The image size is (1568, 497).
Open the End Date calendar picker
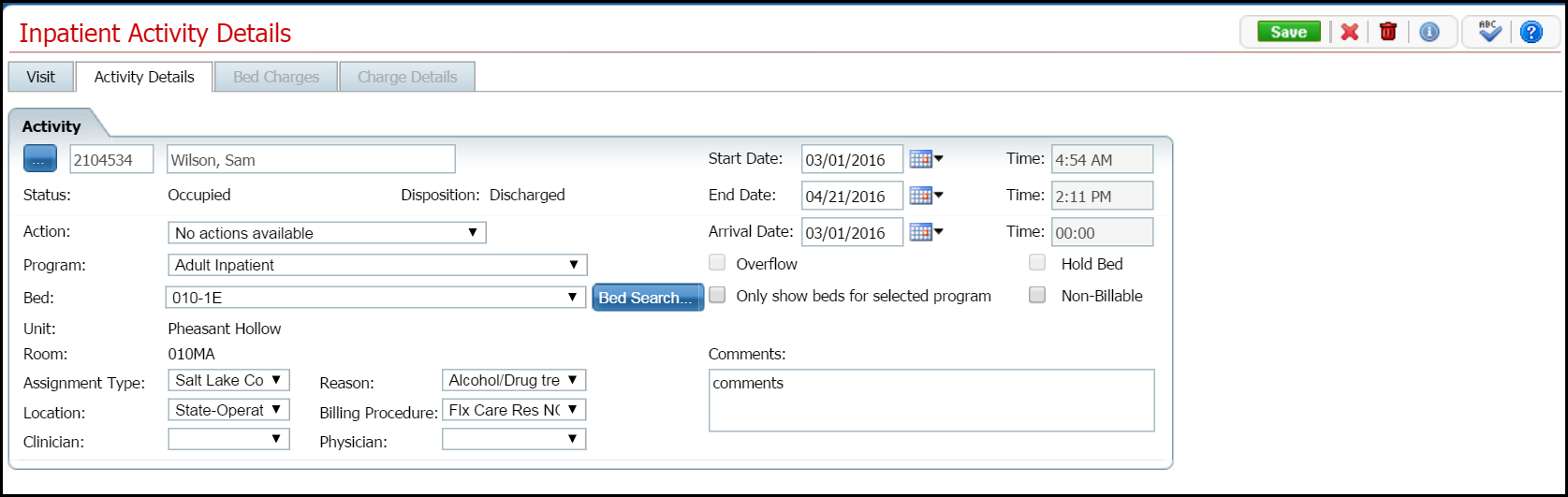[926, 196]
